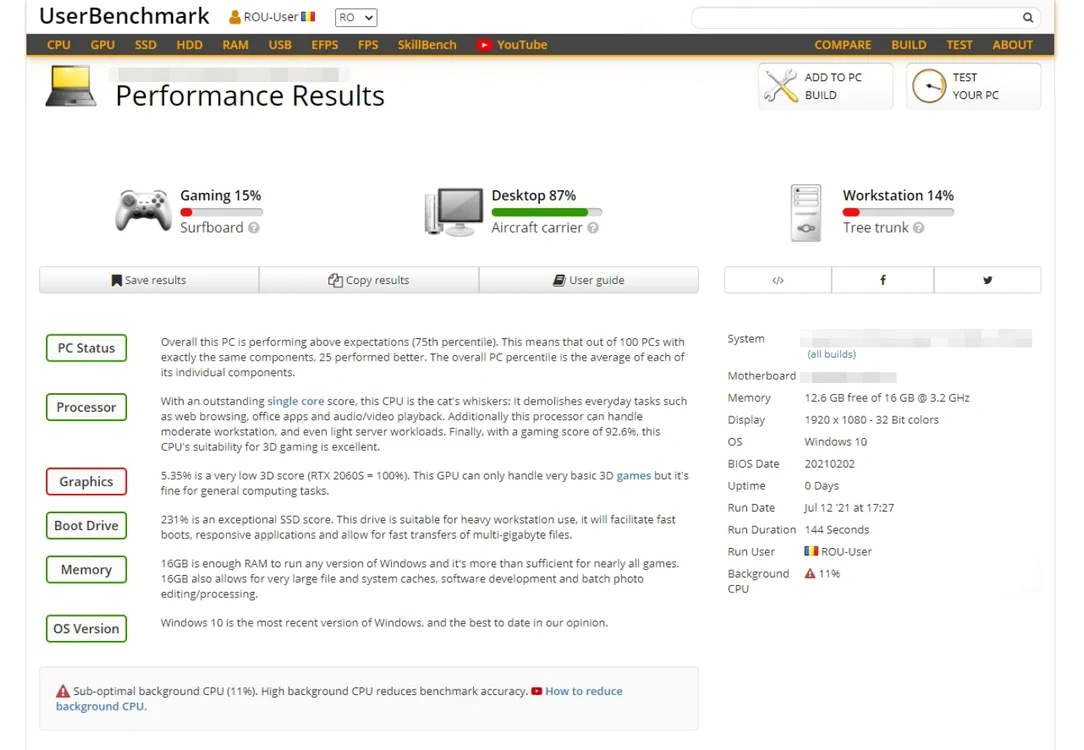Open the '(all builds)' link
Screen dimensions: 1084x750
(x=831, y=354)
